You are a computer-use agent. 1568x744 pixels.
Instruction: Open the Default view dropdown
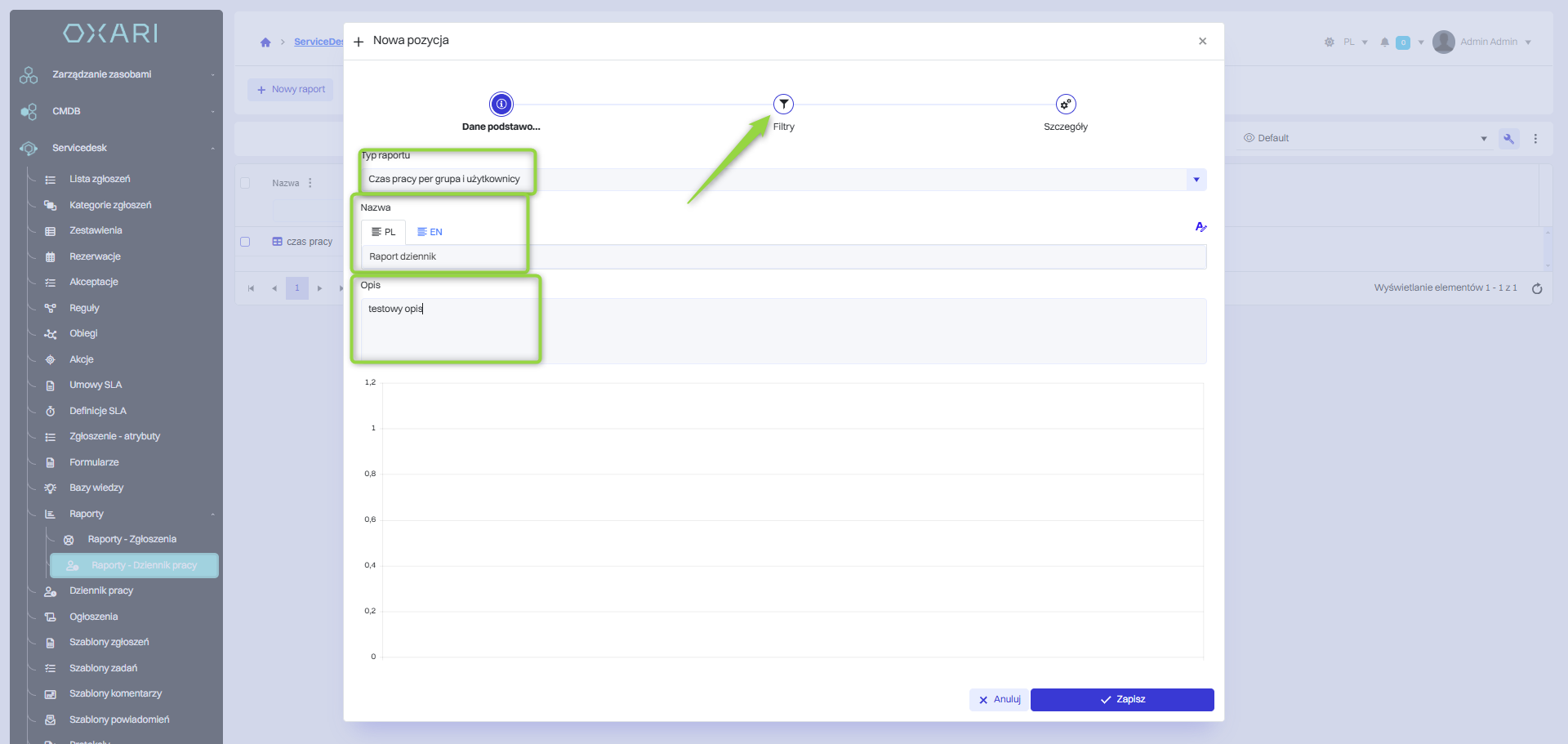pos(1364,139)
